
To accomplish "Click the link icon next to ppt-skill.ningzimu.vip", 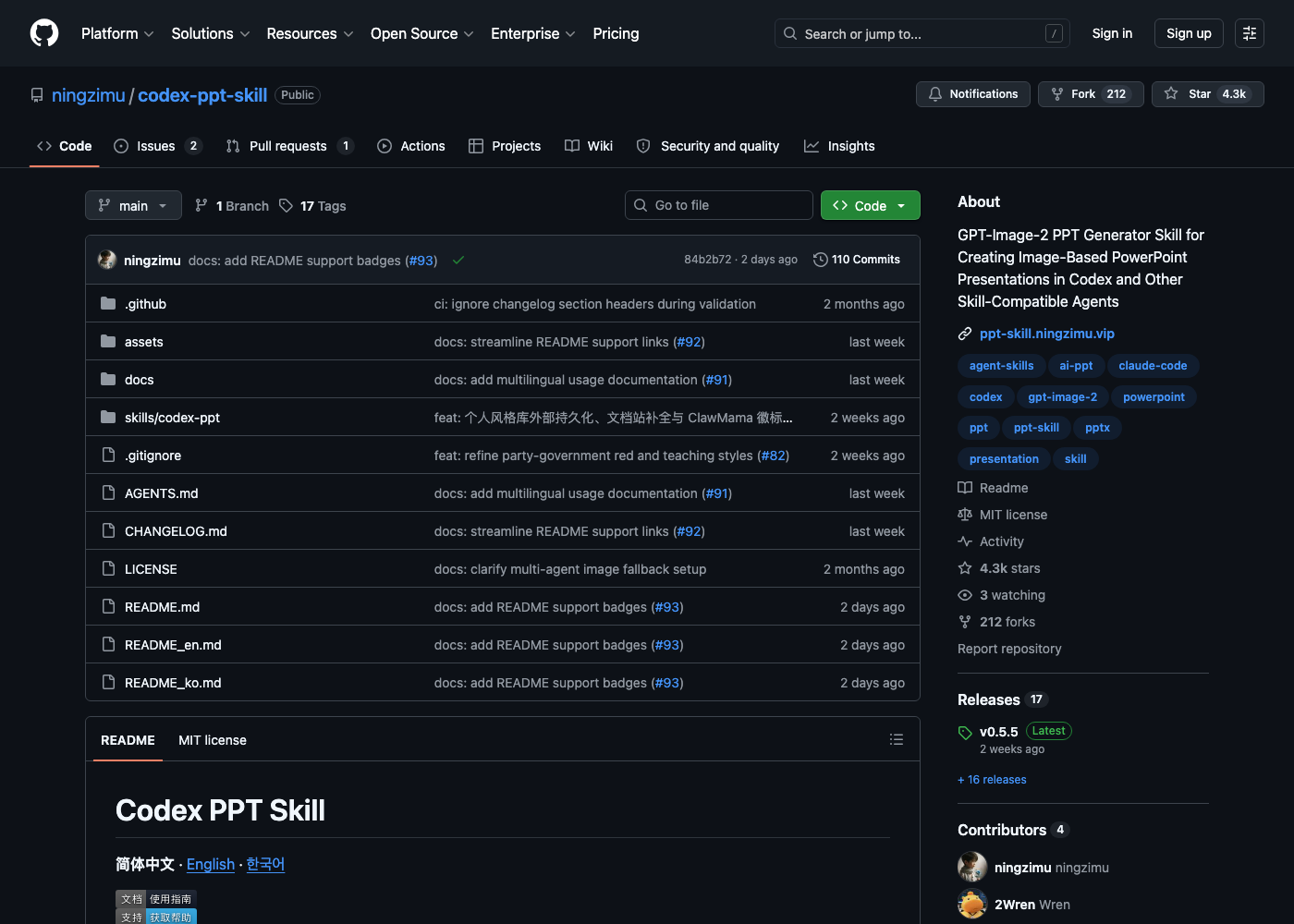I will click(965, 334).
